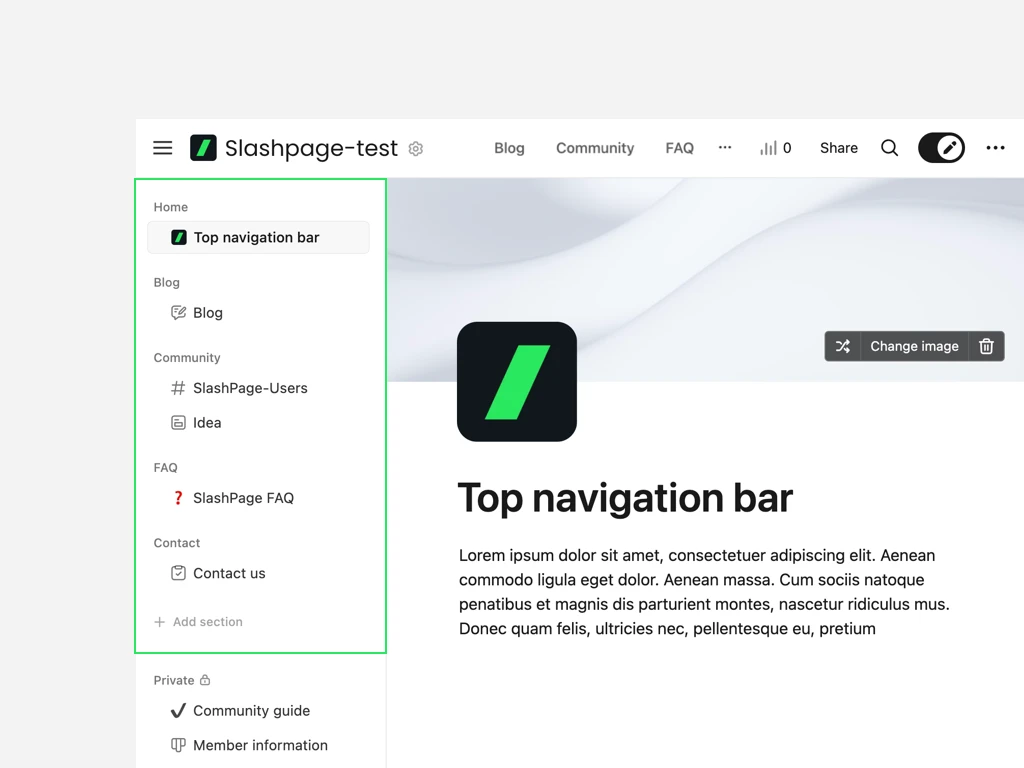Delete cover image with trash icon

coord(986,346)
